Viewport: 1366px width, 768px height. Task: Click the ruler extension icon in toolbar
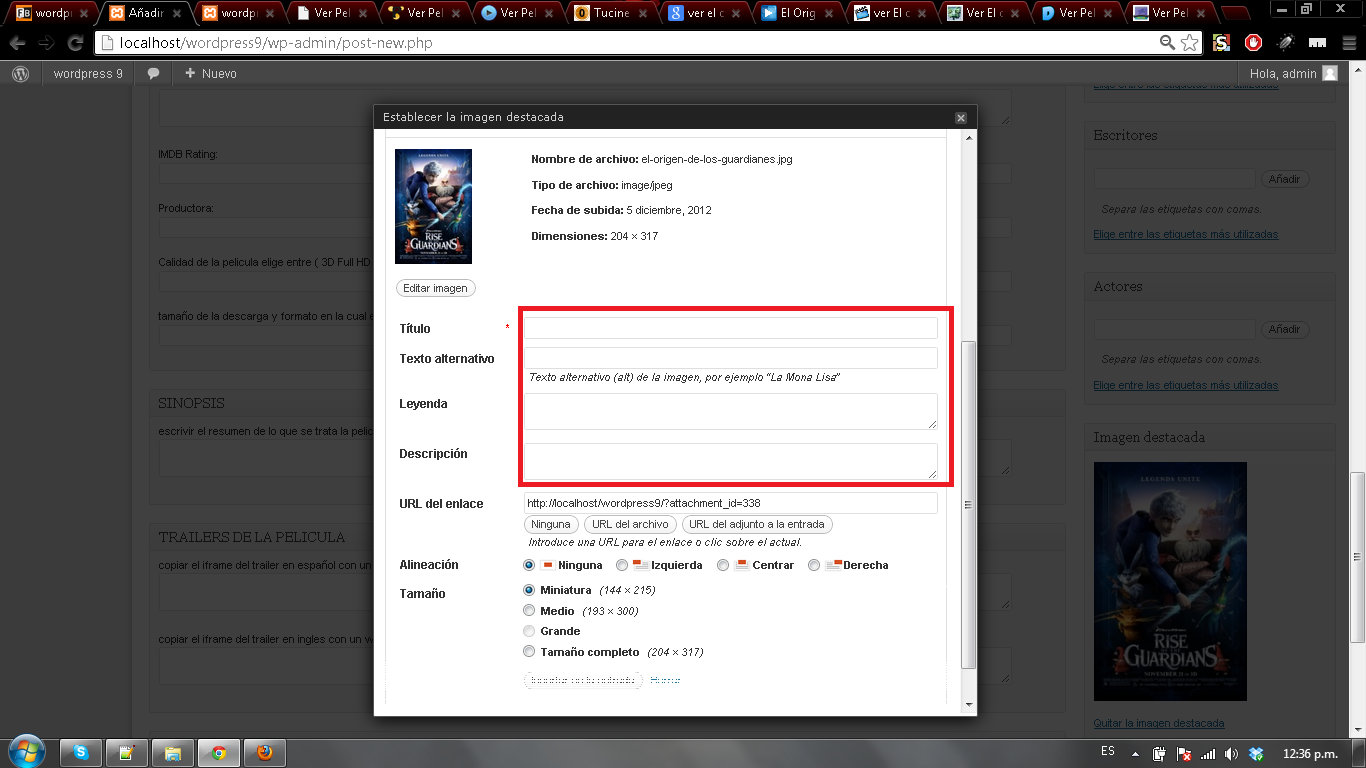coord(1317,43)
